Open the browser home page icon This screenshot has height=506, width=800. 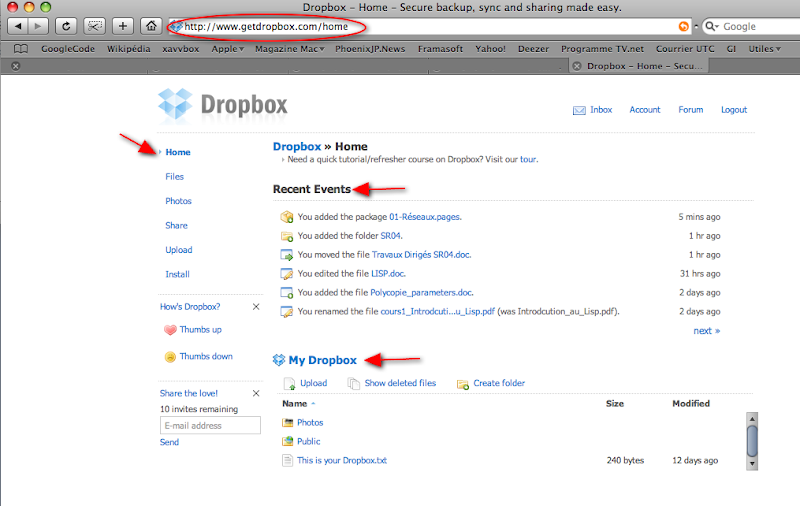pyautogui.click(x=151, y=26)
